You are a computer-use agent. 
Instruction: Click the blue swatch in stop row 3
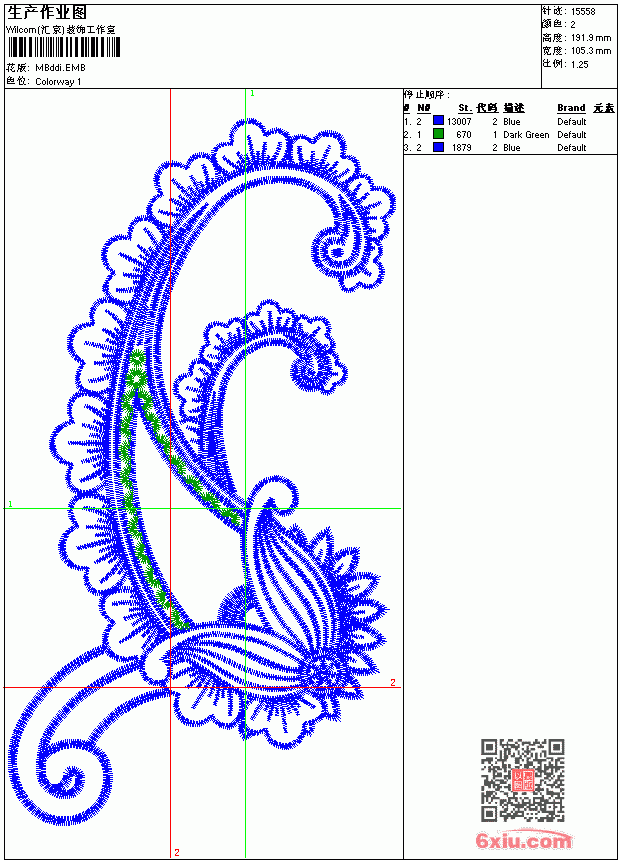point(438,146)
